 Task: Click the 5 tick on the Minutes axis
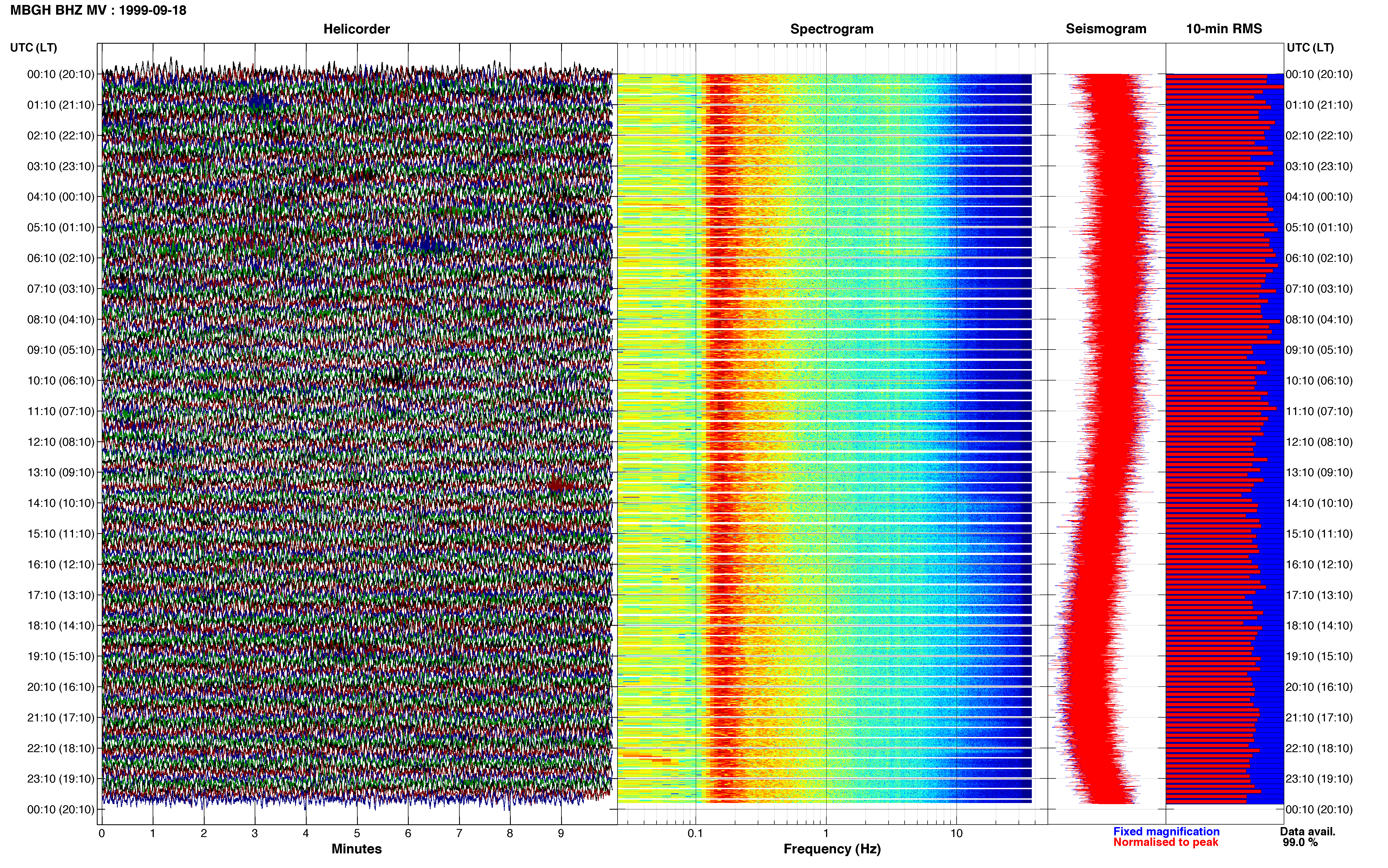357,833
